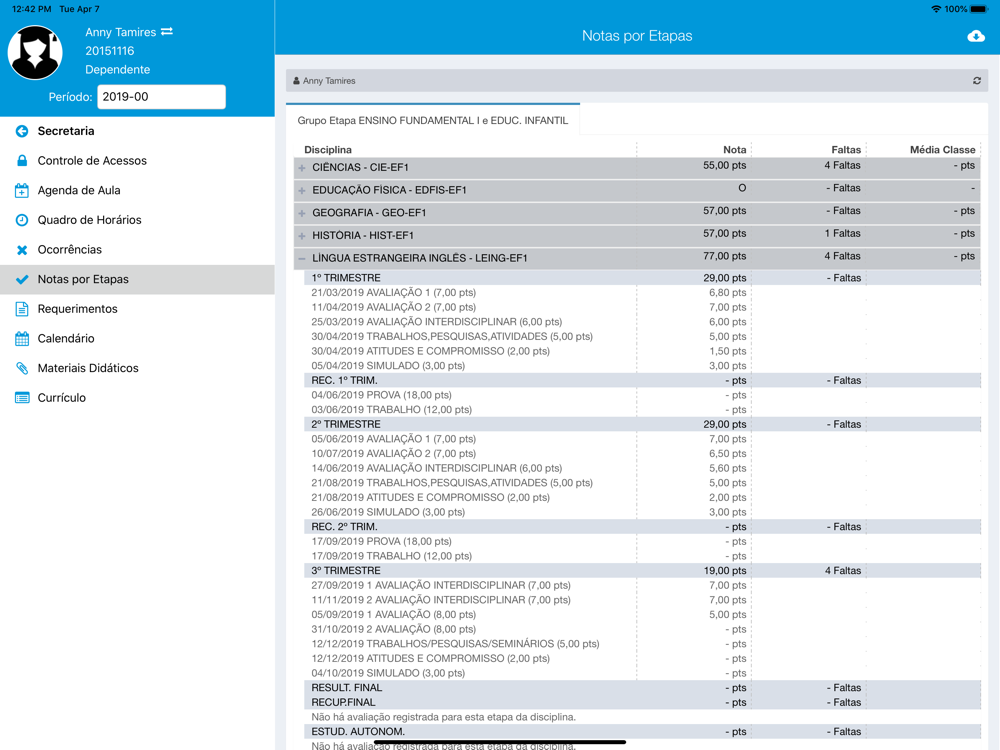Click the 21/03/2019 AVALIAÇÃO 1 entry
The width and height of the screenshot is (1000, 750).
coord(393,293)
